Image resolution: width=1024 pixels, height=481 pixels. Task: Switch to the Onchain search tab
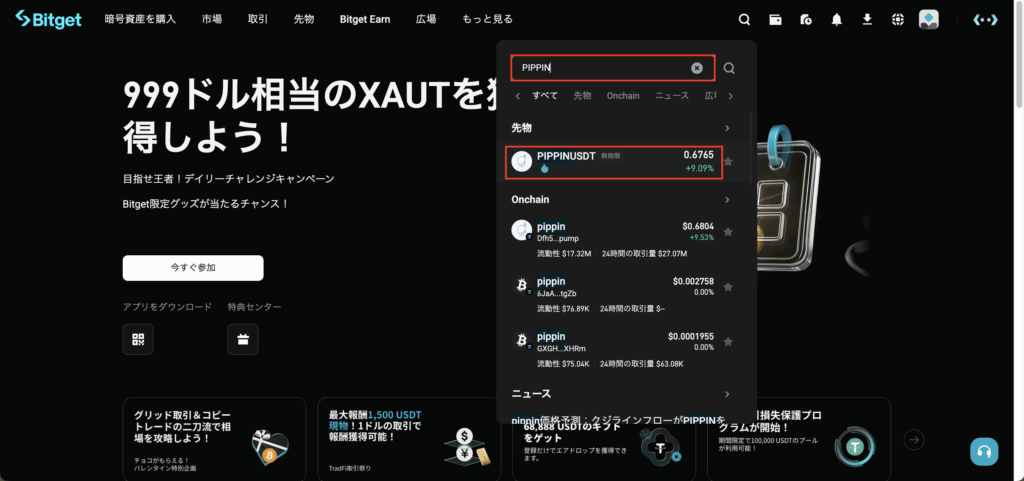tap(622, 96)
